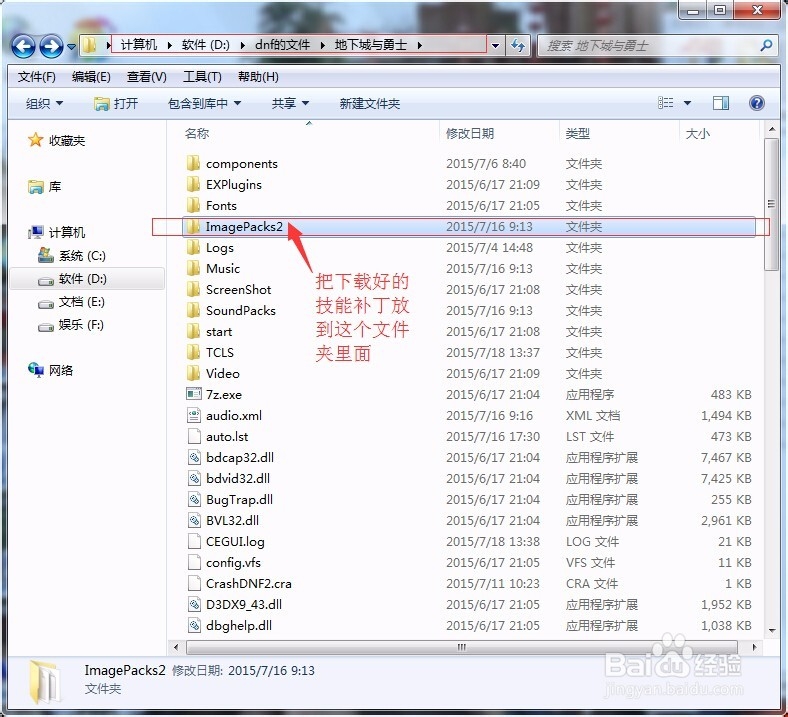
Task: Select the EXPlugins folder icon
Action: pyautogui.click(x=193, y=184)
